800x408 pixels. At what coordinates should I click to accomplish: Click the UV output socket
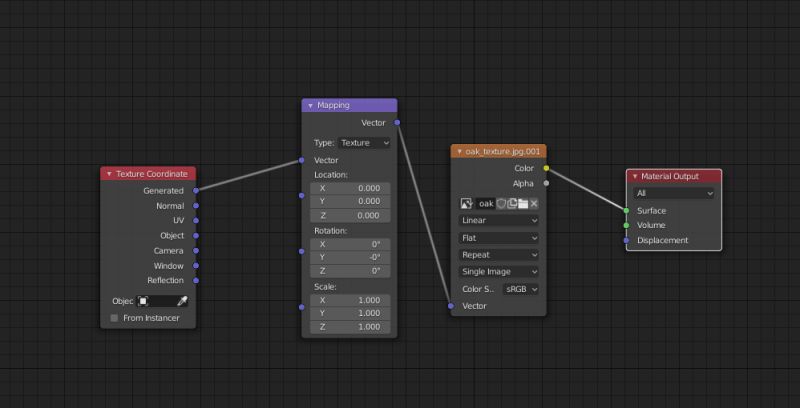(196, 221)
